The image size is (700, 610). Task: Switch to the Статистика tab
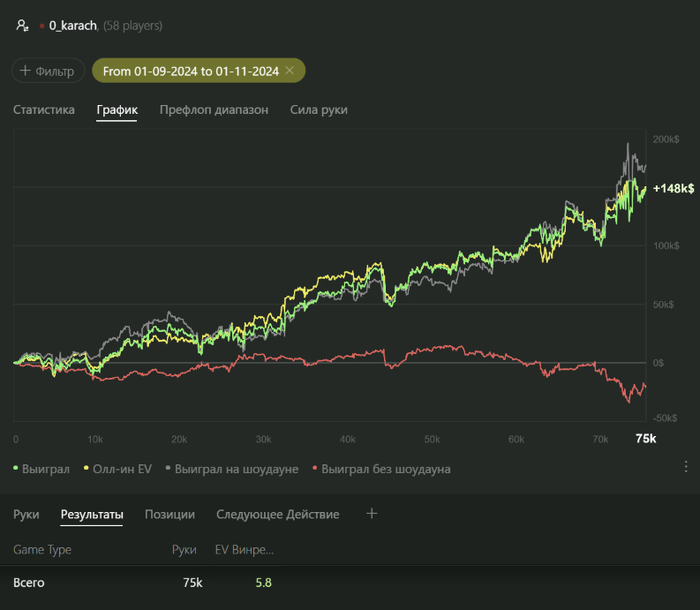pos(44,110)
